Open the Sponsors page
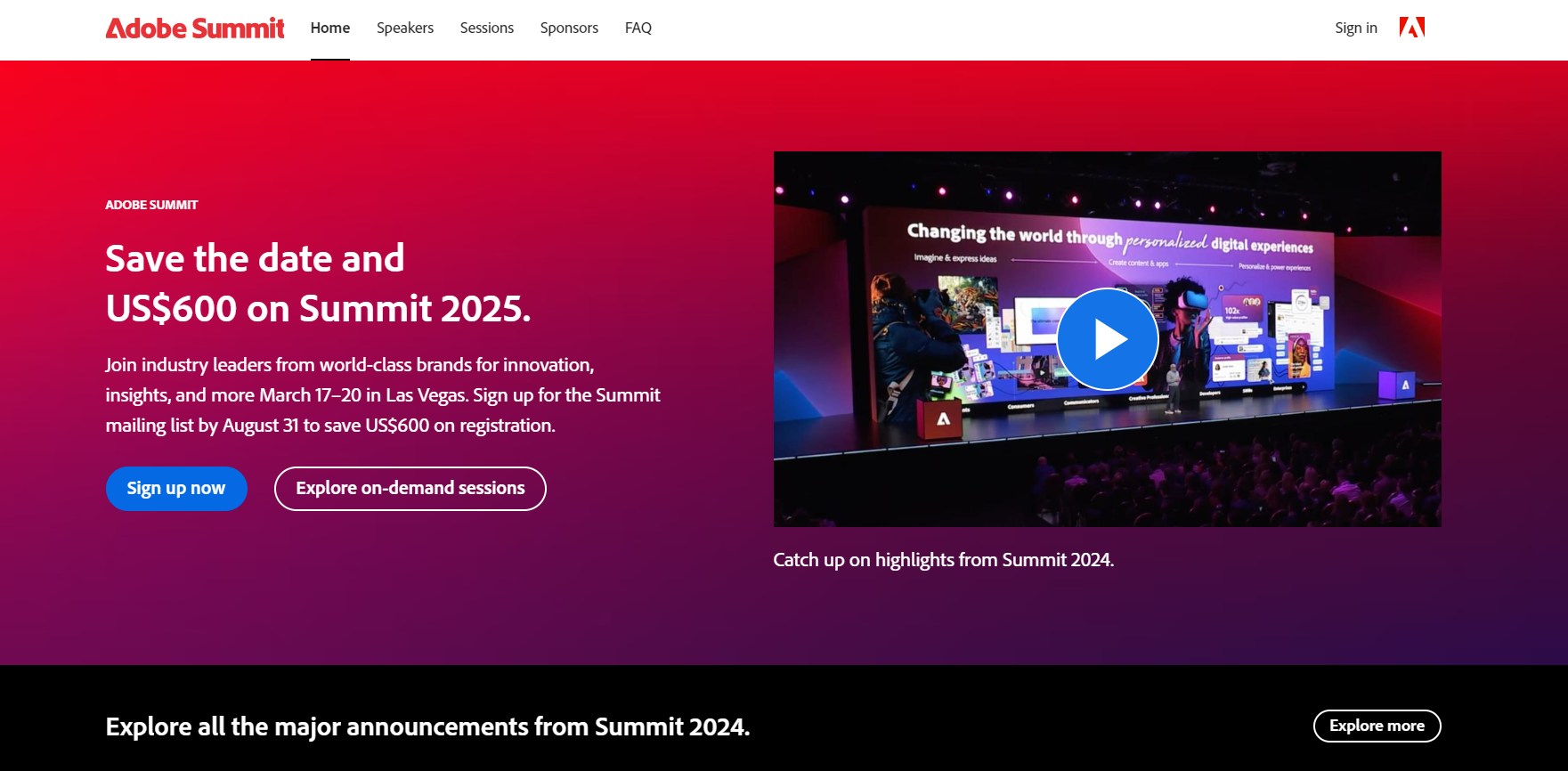This screenshot has height=771, width=1568. click(x=569, y=28)
